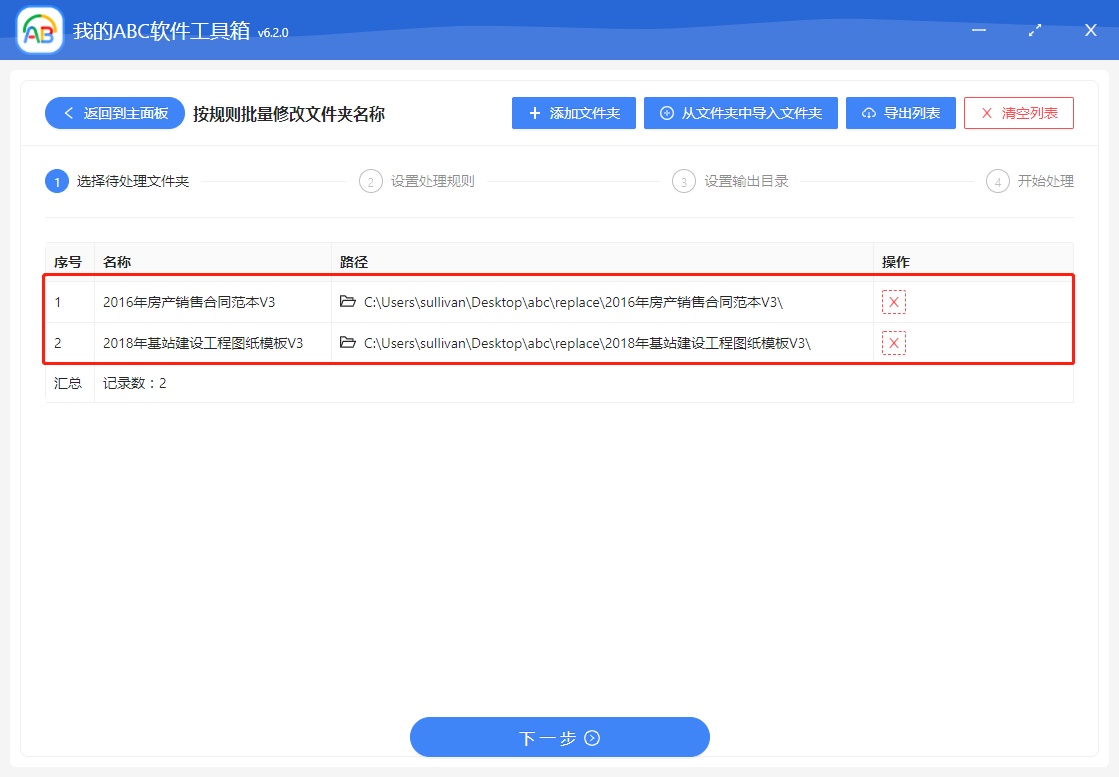1119x777 pixels.
Task: Select step 2 设置处理规则
Action: (417, 181)
